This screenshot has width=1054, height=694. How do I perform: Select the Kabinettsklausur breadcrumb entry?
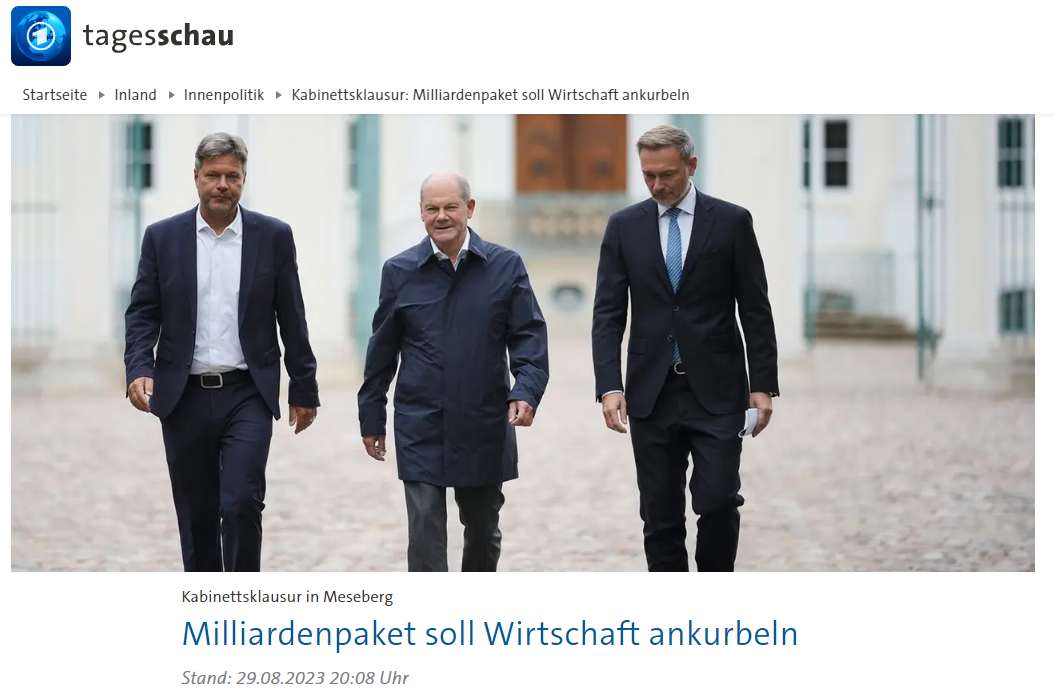coord(490,95)
